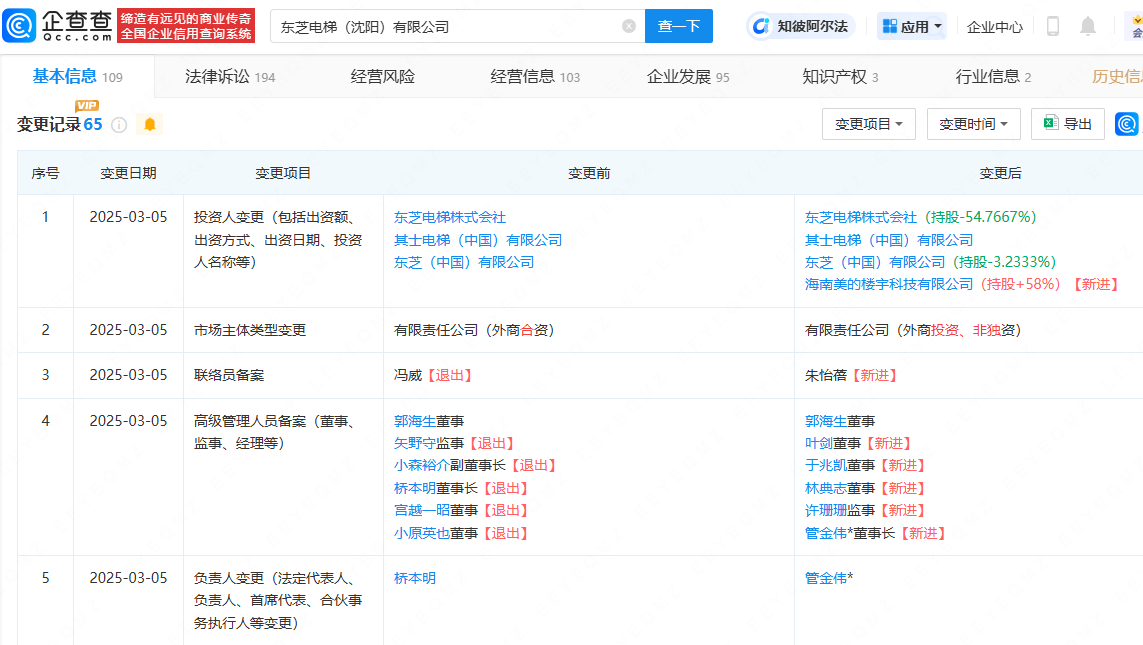Open 管金伟 link in the 负责人变更 row
1143x645 pixels.
826,578
